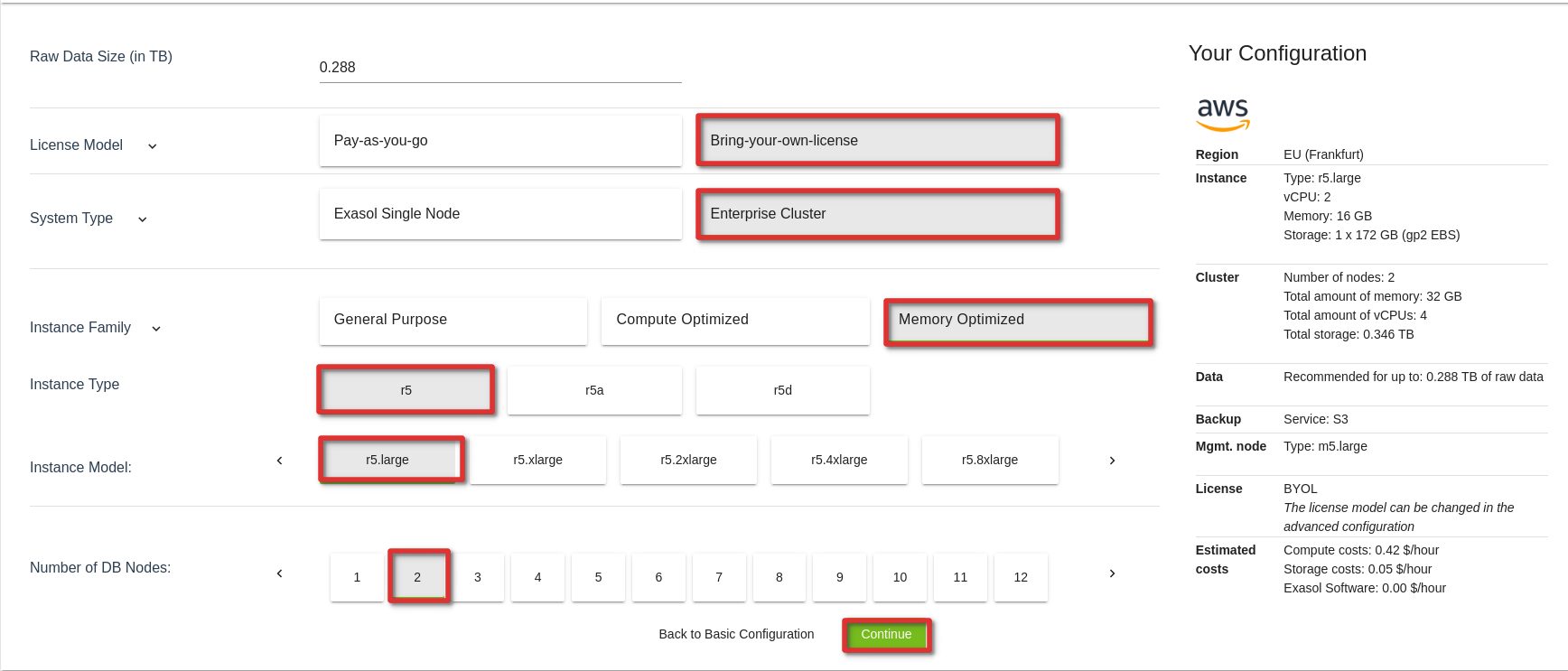Expand the System Type chevron
1568x671 pixels.
tap(142, 219)
